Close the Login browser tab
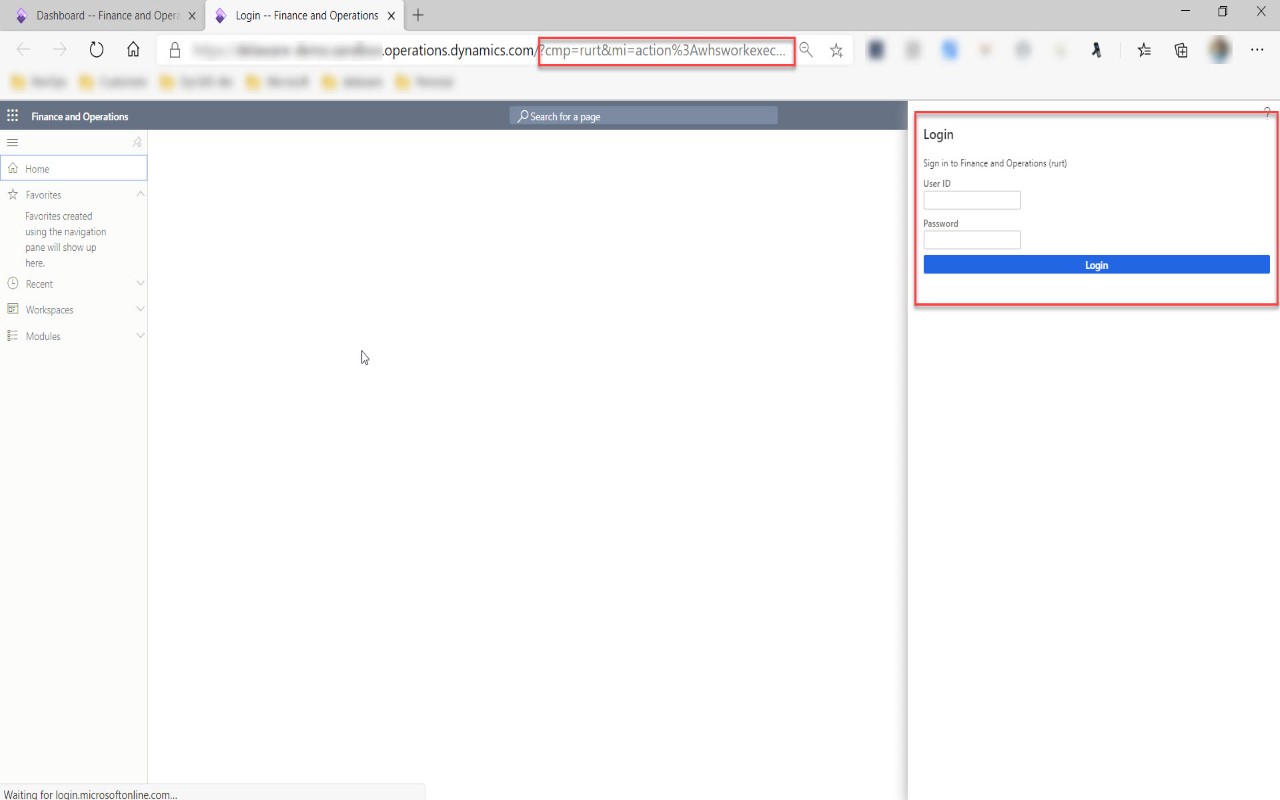Image resolution: width=1280 pixels, height=800 pixels. click(391, 16)
